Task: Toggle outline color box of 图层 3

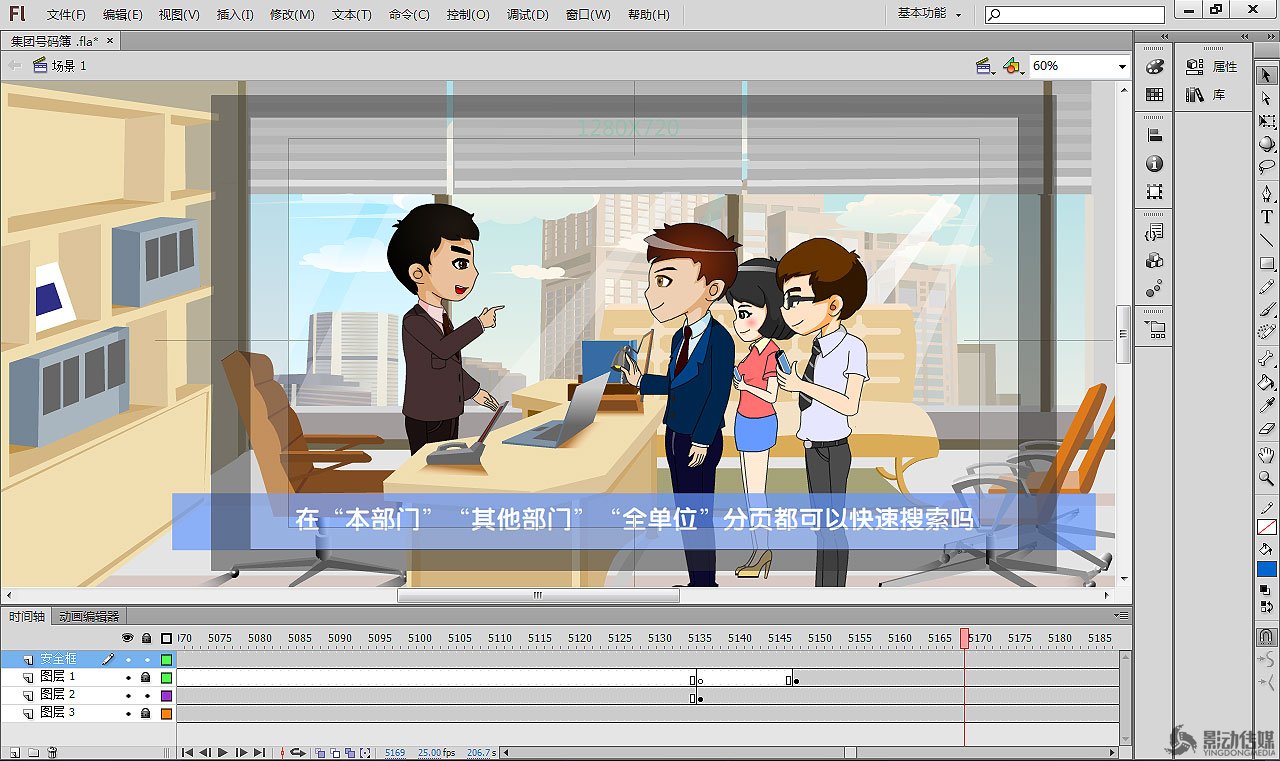Action: 166,713
